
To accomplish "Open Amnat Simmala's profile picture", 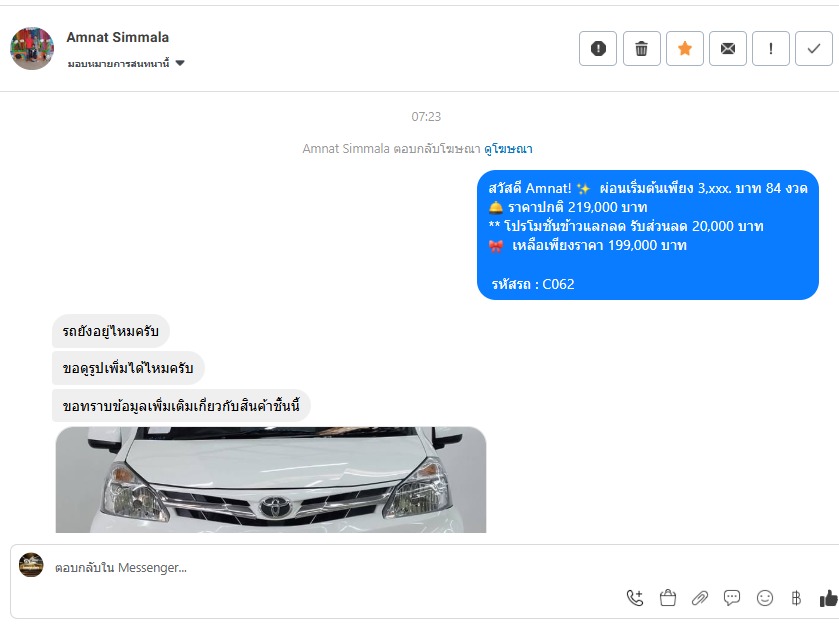I will 32,48.
